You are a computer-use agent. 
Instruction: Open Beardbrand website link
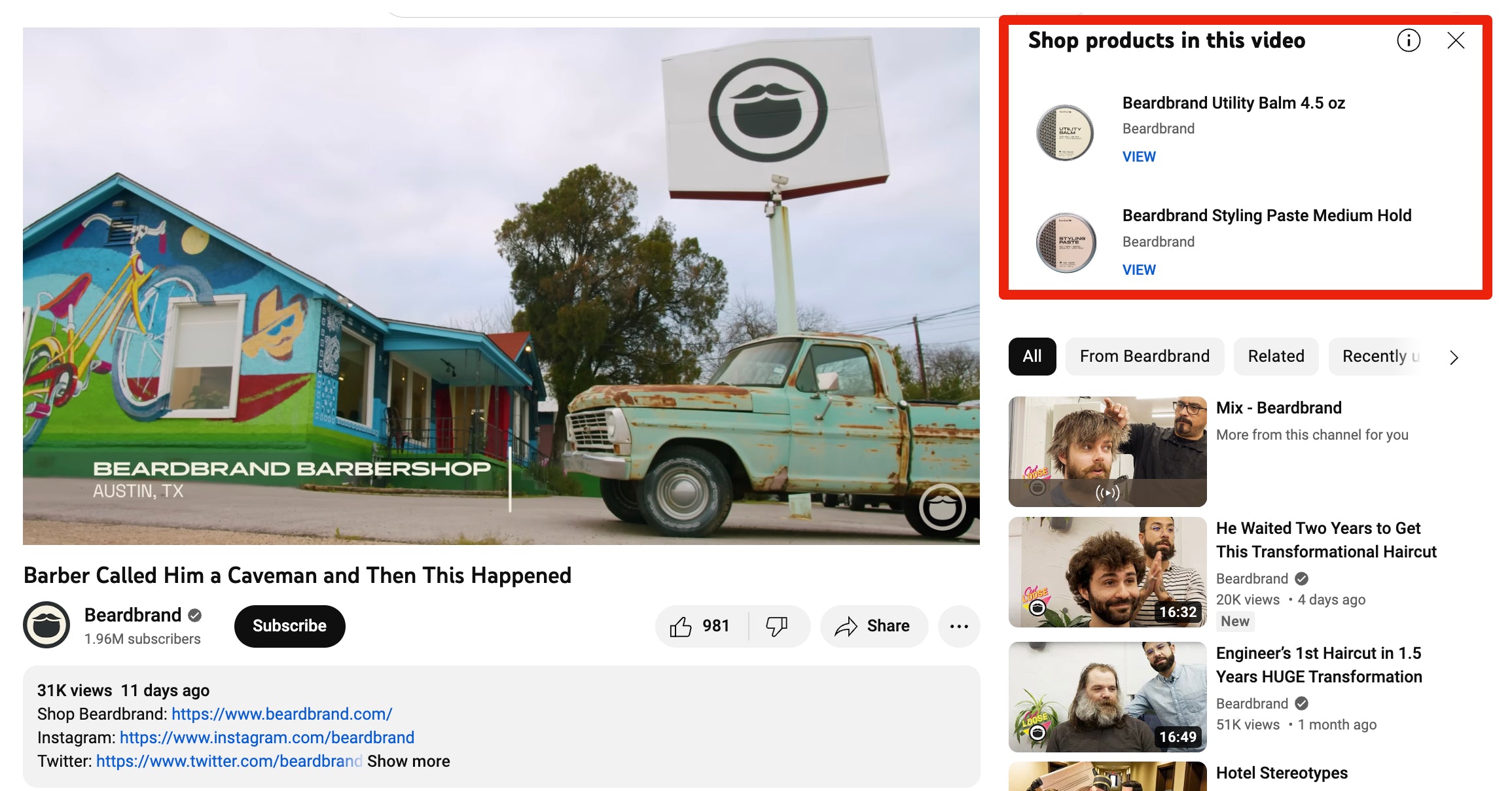(281, 712)
